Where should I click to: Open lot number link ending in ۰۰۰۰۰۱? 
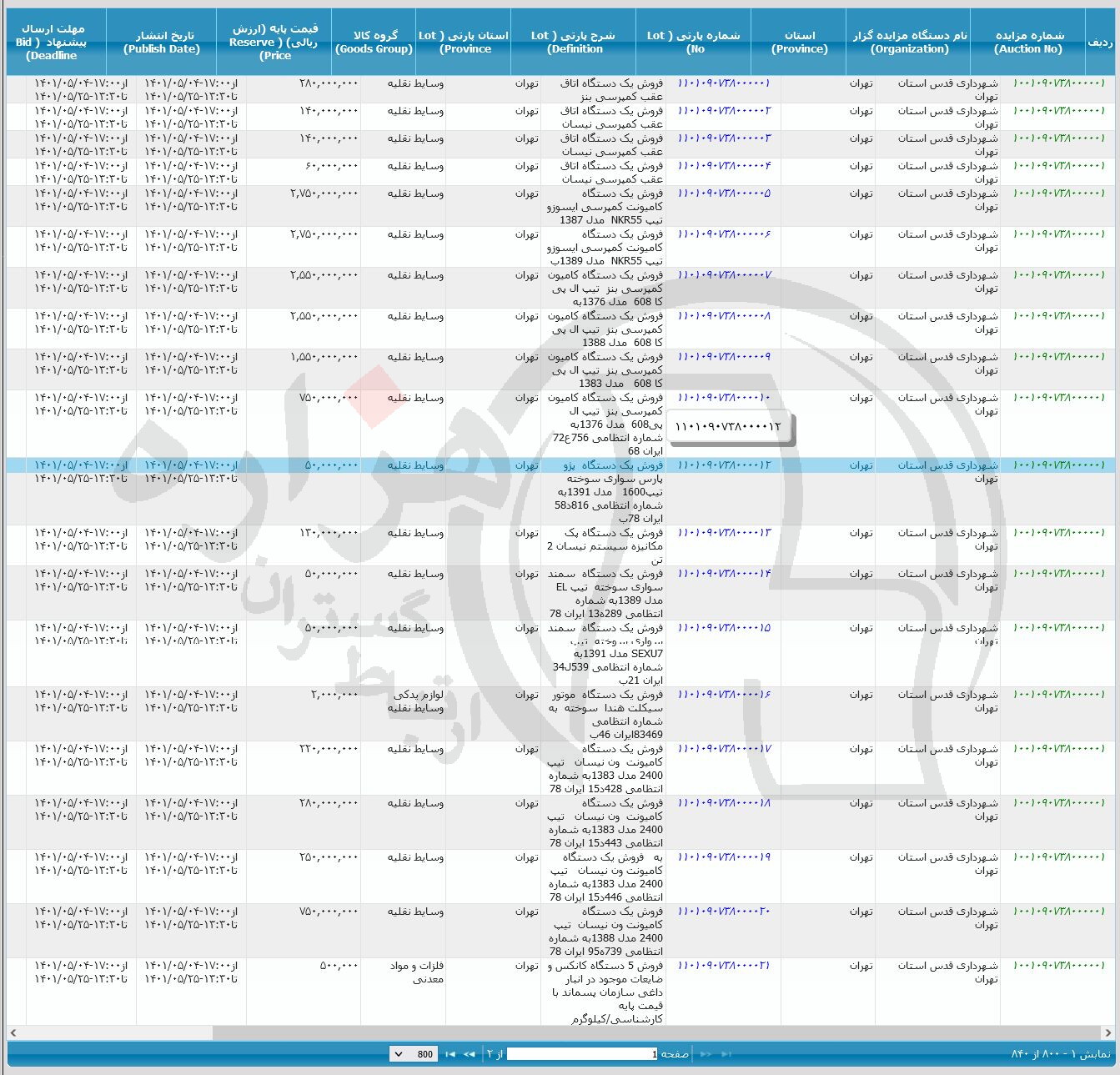(724, 83)
